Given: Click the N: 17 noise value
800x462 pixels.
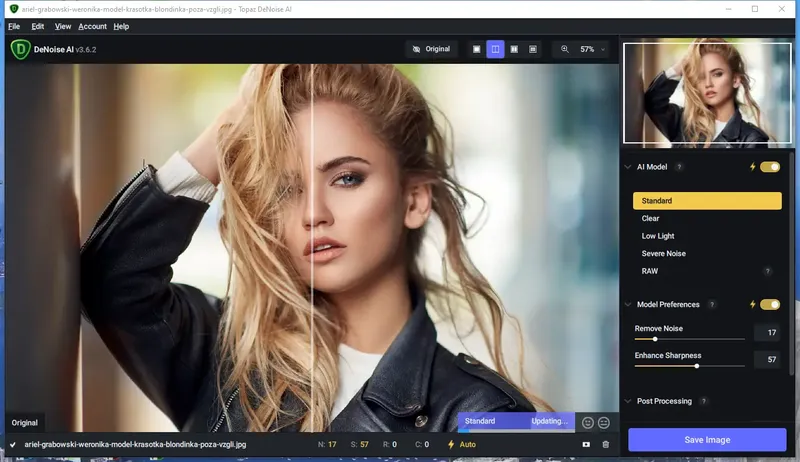Looking at the screenshot, I should [x=327, y=445].
